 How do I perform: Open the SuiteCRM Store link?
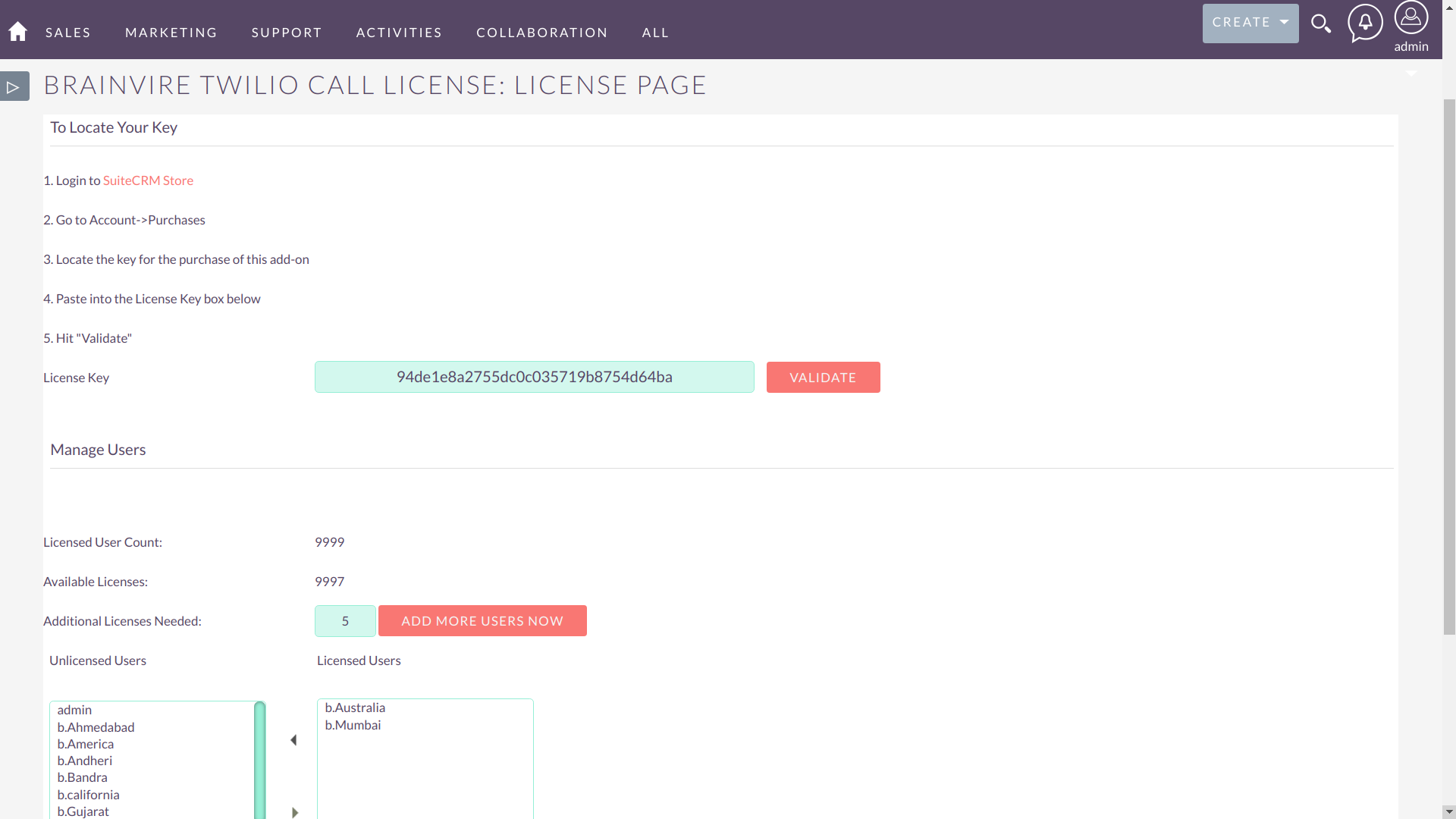[148, 180]
